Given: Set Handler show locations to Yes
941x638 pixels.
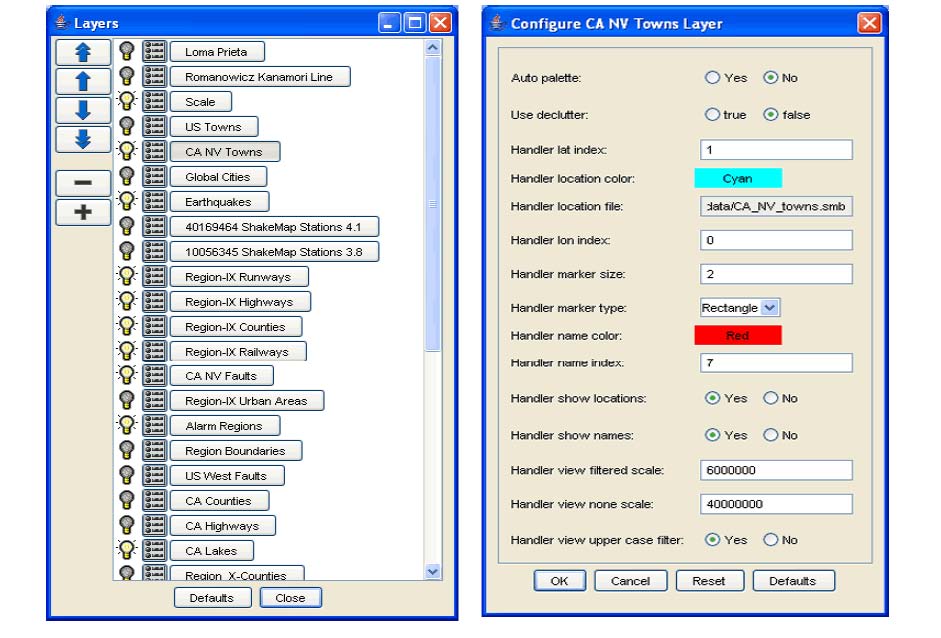Looking at the screenshot, I should 712,398.
